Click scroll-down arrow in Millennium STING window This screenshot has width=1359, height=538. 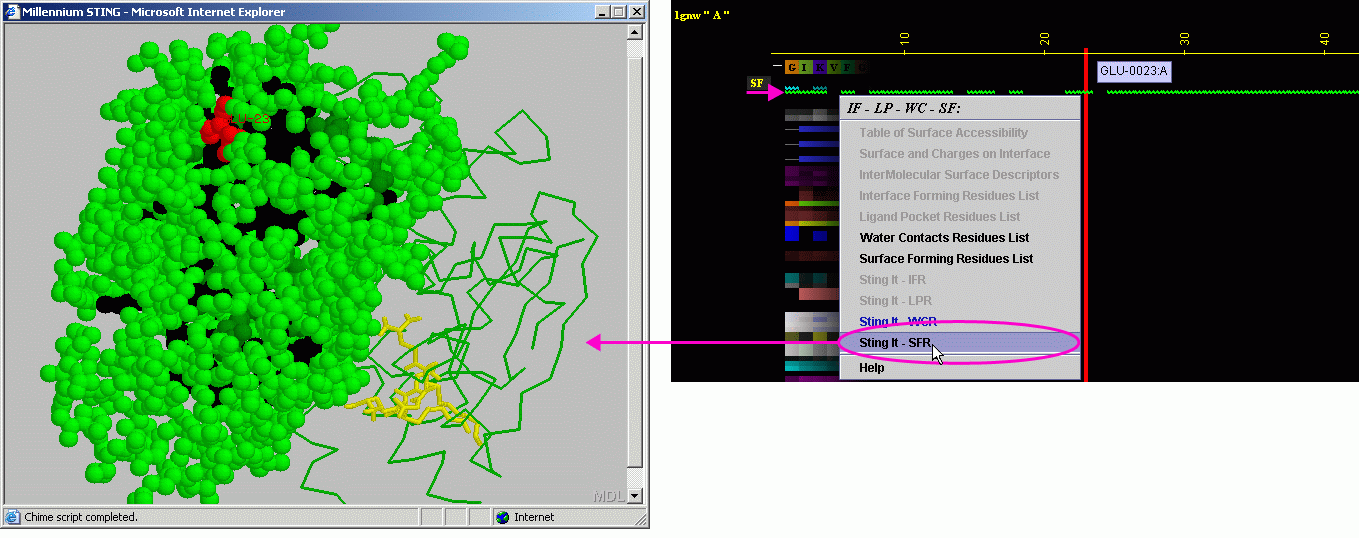click(x=634, y=496)
